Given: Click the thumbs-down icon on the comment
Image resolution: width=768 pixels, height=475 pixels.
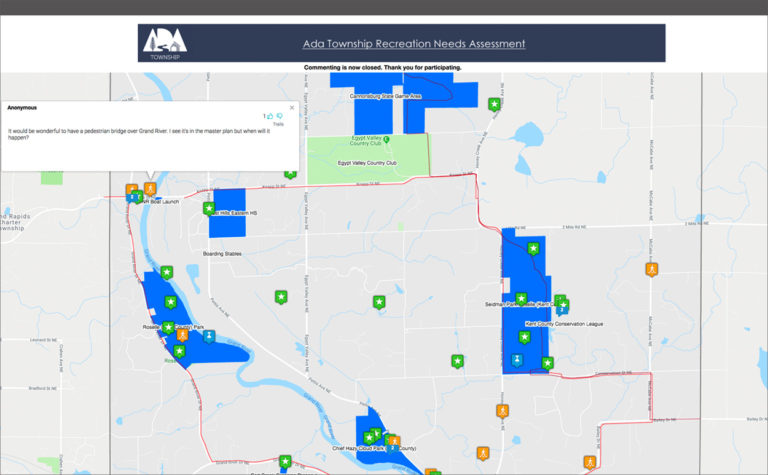Looking at the screenshot, I should tap(280, 116).
